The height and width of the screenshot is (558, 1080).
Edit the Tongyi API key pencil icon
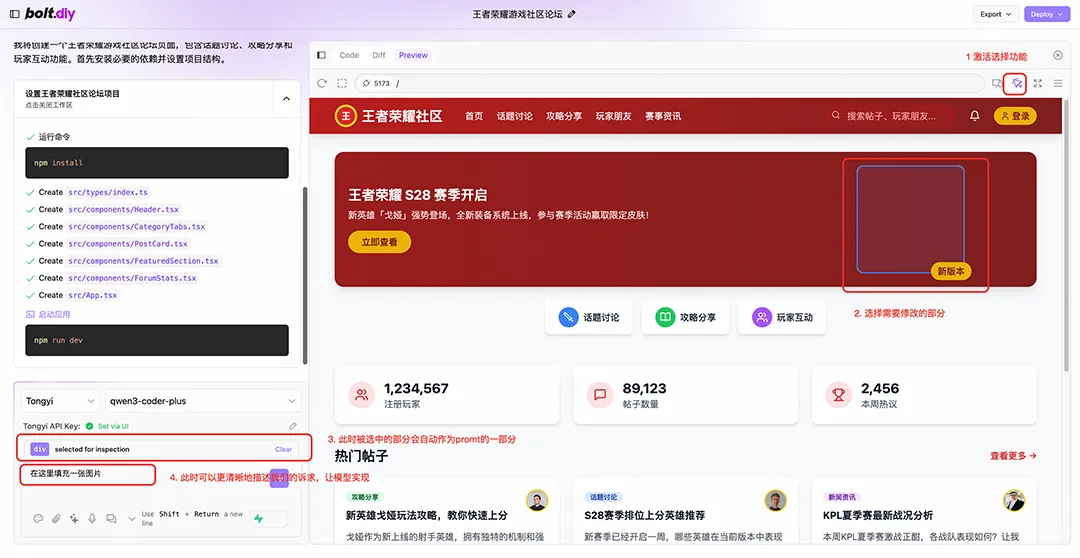point(293,426)
